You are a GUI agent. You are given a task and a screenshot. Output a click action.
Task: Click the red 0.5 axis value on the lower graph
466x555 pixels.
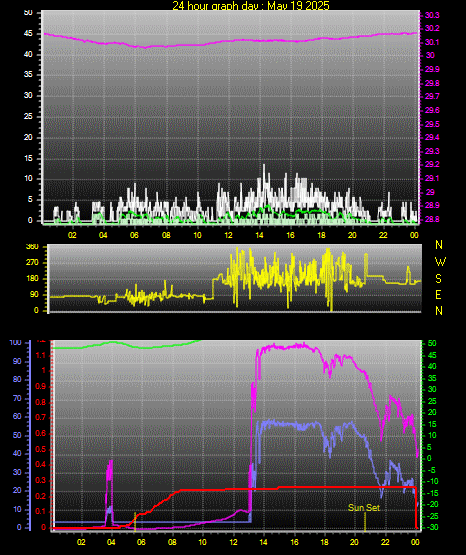coord(41,449)
